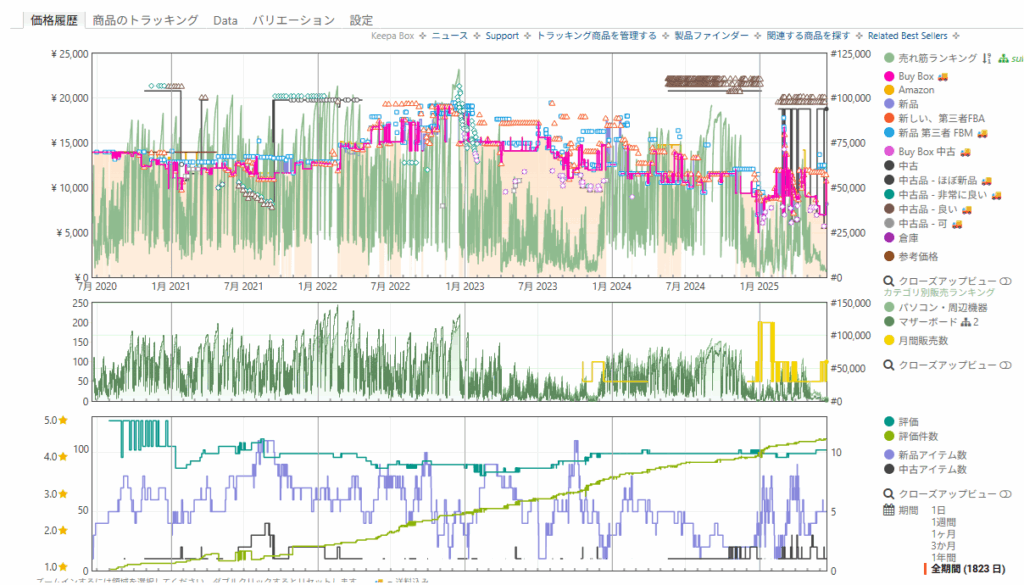1024x585 pixels.
Task: Click the pink Buy Box color dot
Action: pos(889,76)
